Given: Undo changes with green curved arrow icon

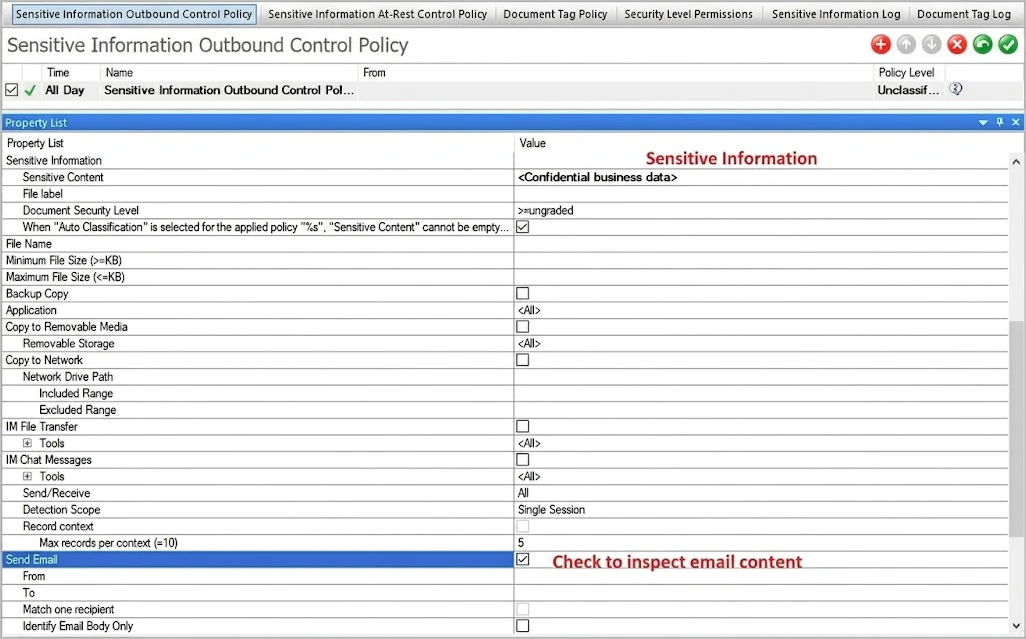Looking at the screenshot, I should pyautogui.click(x=982, y=44).
